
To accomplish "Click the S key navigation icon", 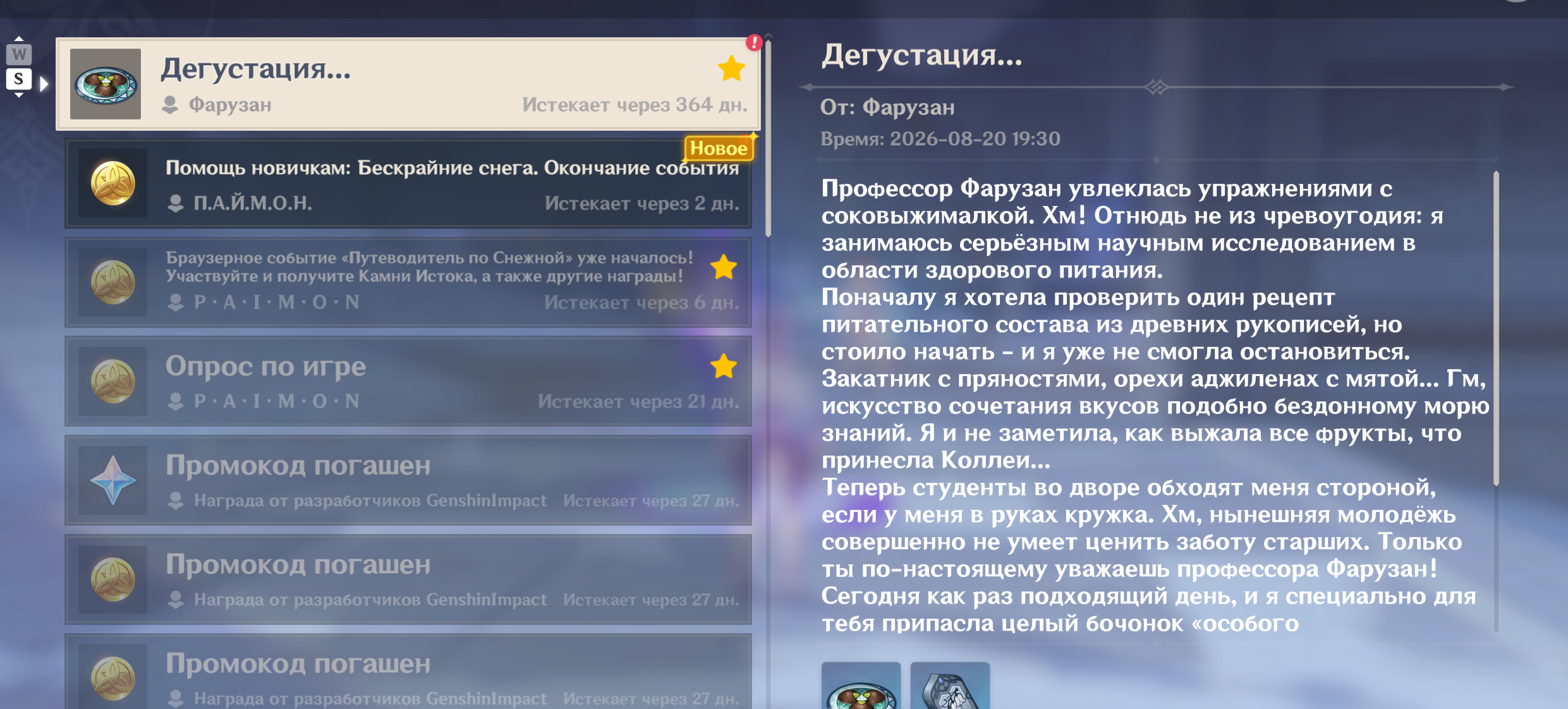I will coord(19,79).
